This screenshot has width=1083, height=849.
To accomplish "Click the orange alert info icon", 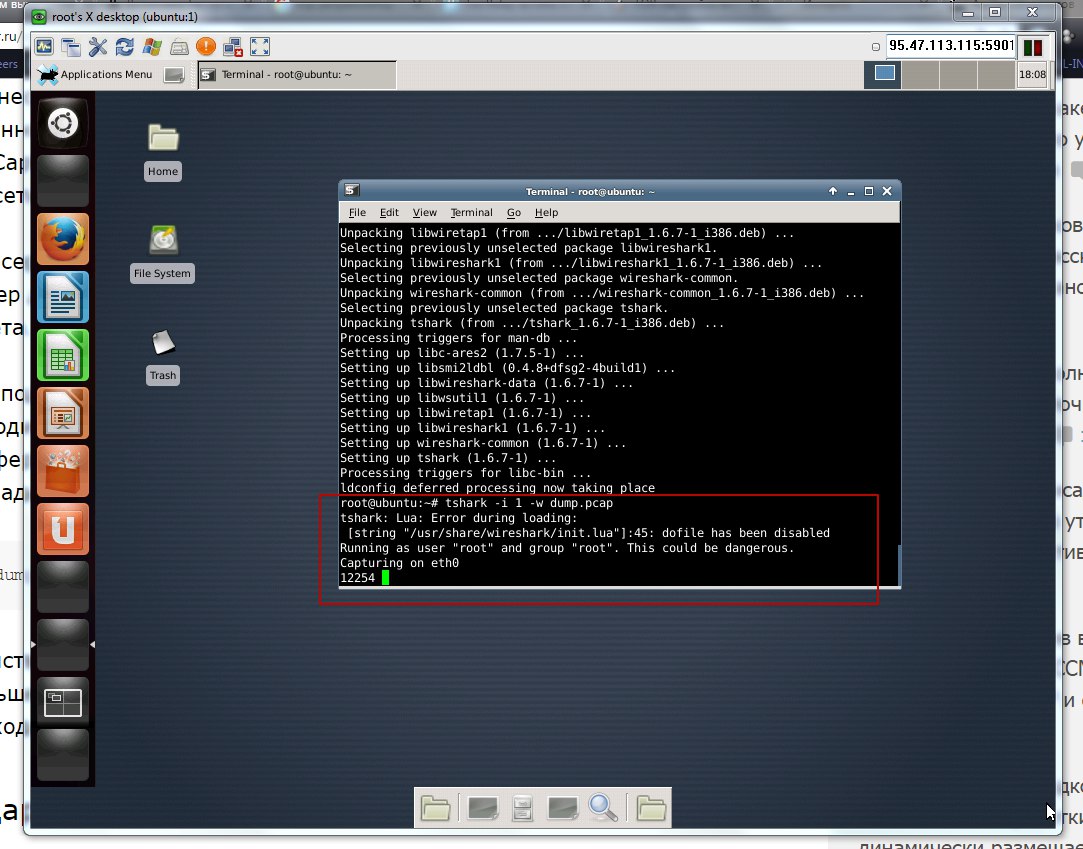I will tap(206, 46).
